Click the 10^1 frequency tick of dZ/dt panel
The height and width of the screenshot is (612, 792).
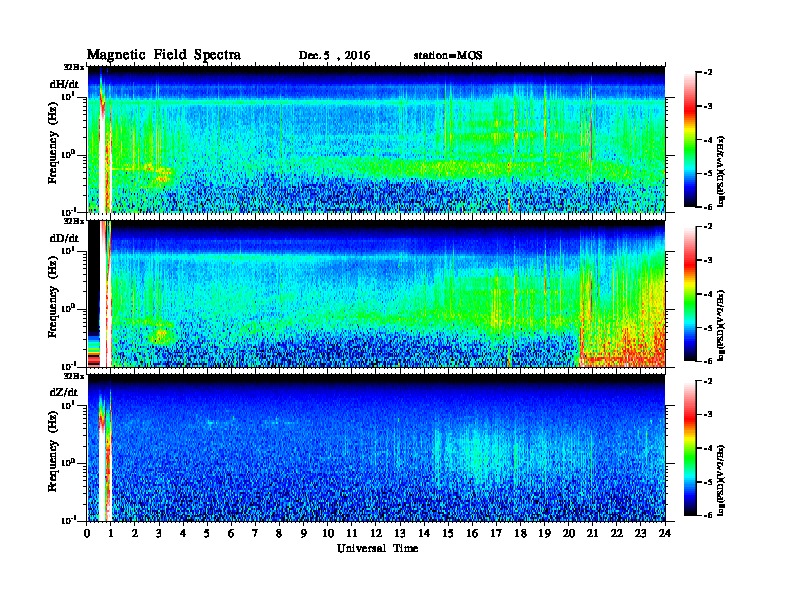[68, 405]
